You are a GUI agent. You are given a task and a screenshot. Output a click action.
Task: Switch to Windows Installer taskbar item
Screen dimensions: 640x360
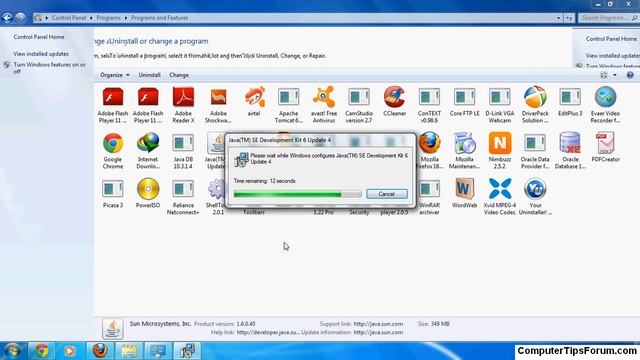point(187,351)
